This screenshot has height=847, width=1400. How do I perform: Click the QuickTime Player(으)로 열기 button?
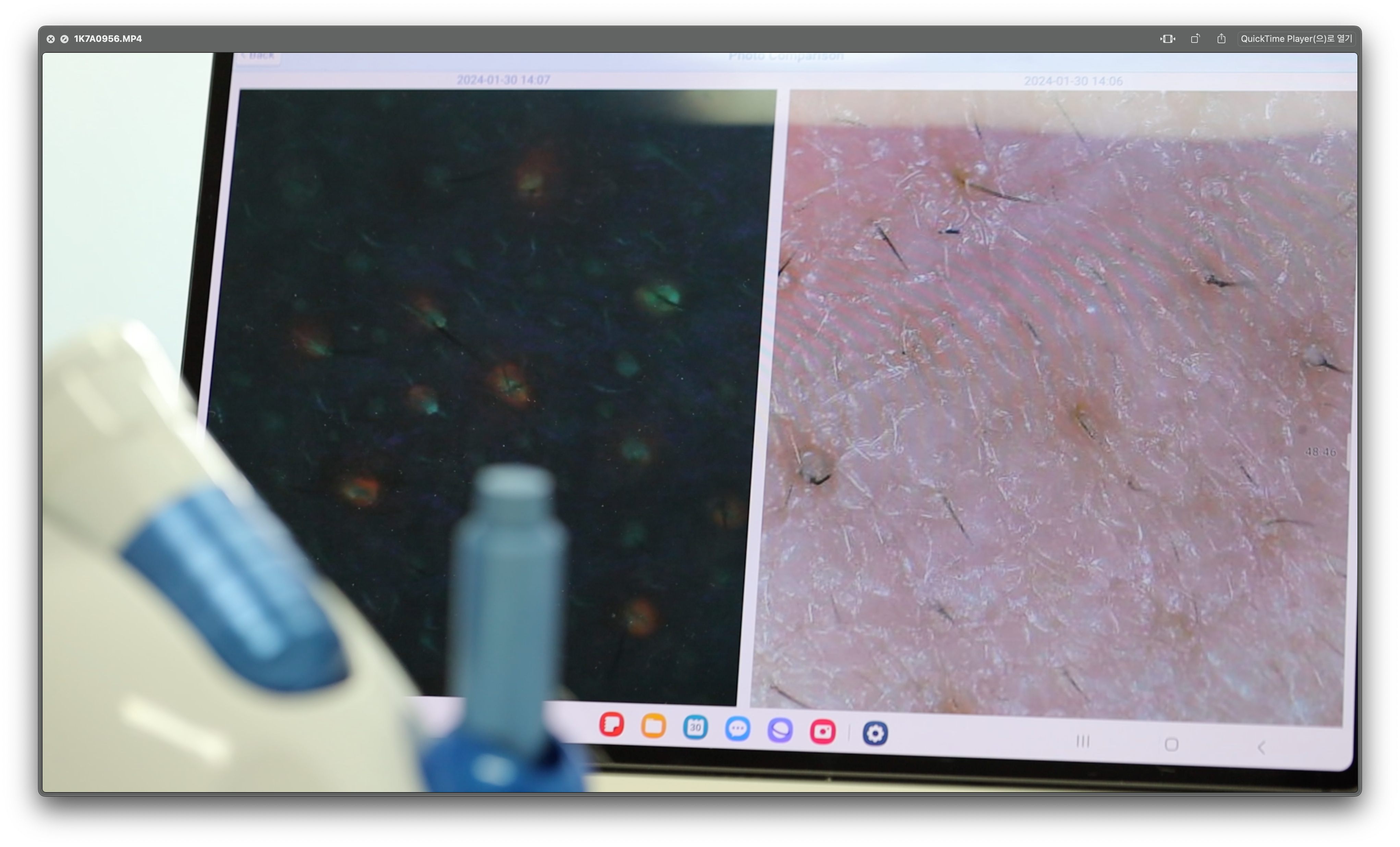(x=1296, y=39)
